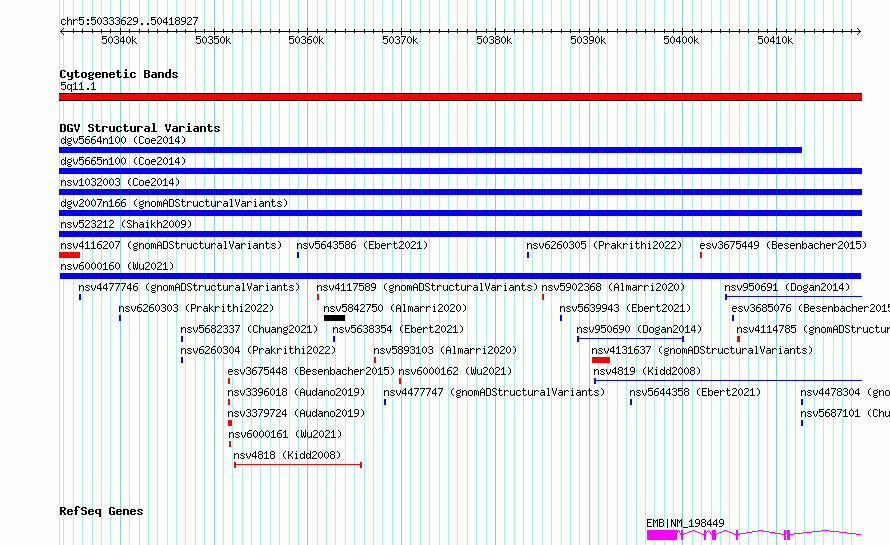Click the 50340k ruler tick label
The height and width of the screenshot is (545, 890).
(x=119, y=40)
